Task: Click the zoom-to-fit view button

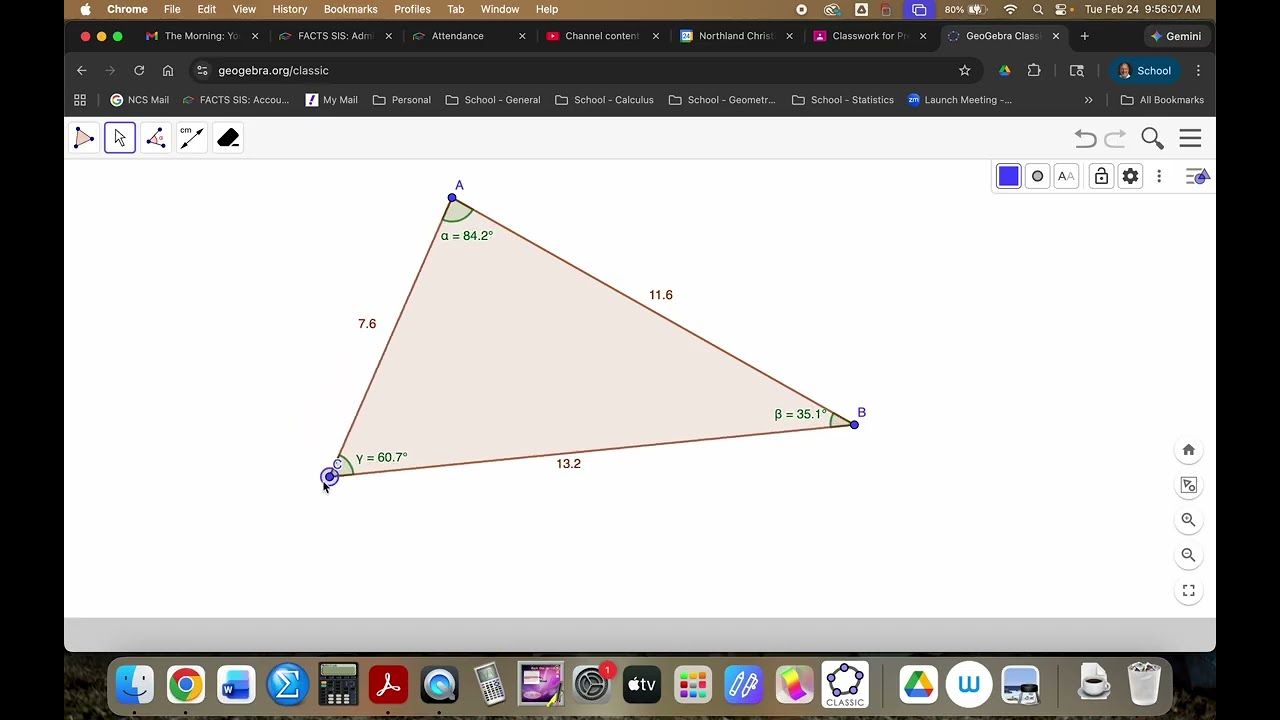Action: point(1189,485)
